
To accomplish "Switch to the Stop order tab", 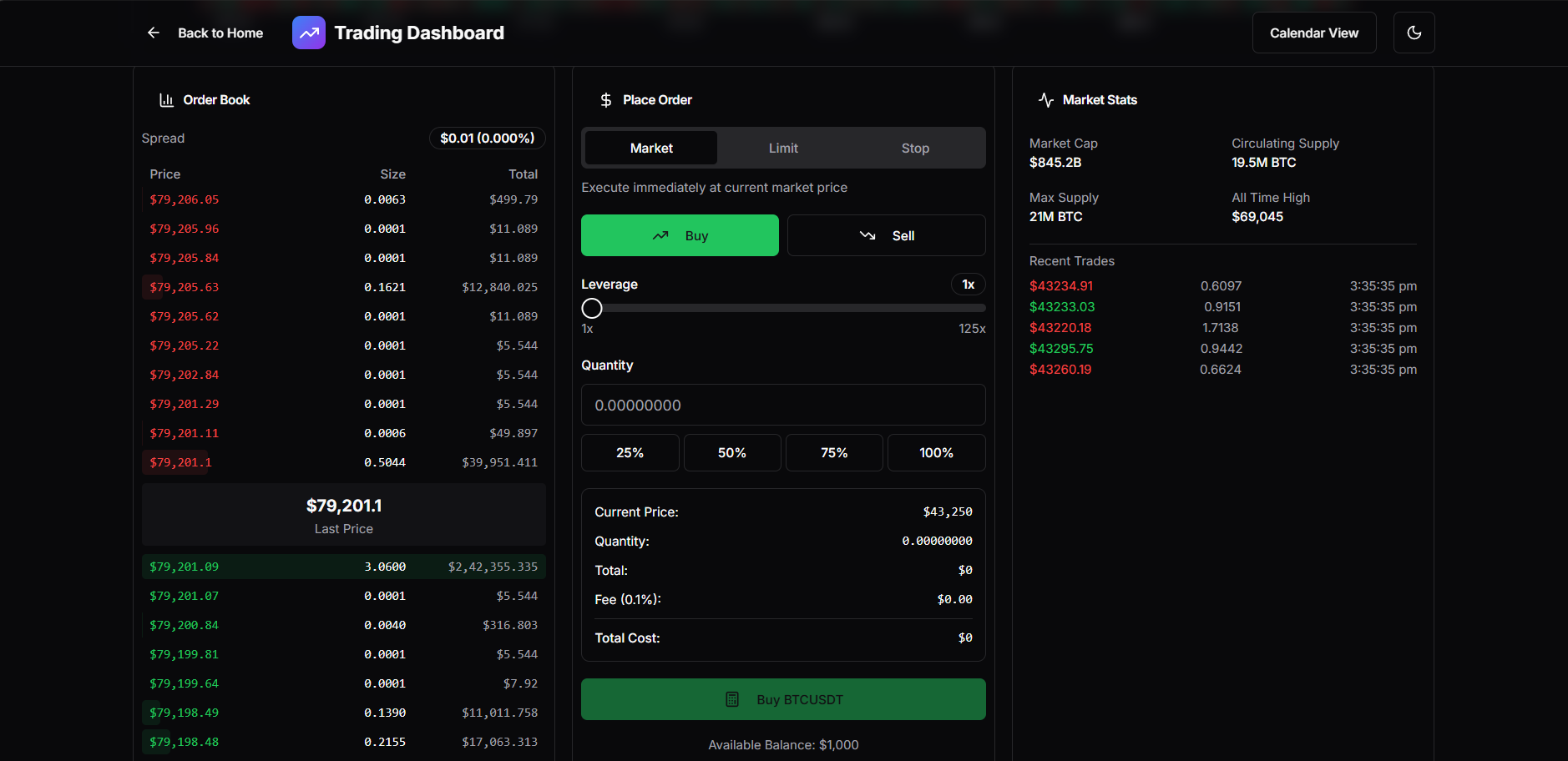I will [915, 148].
